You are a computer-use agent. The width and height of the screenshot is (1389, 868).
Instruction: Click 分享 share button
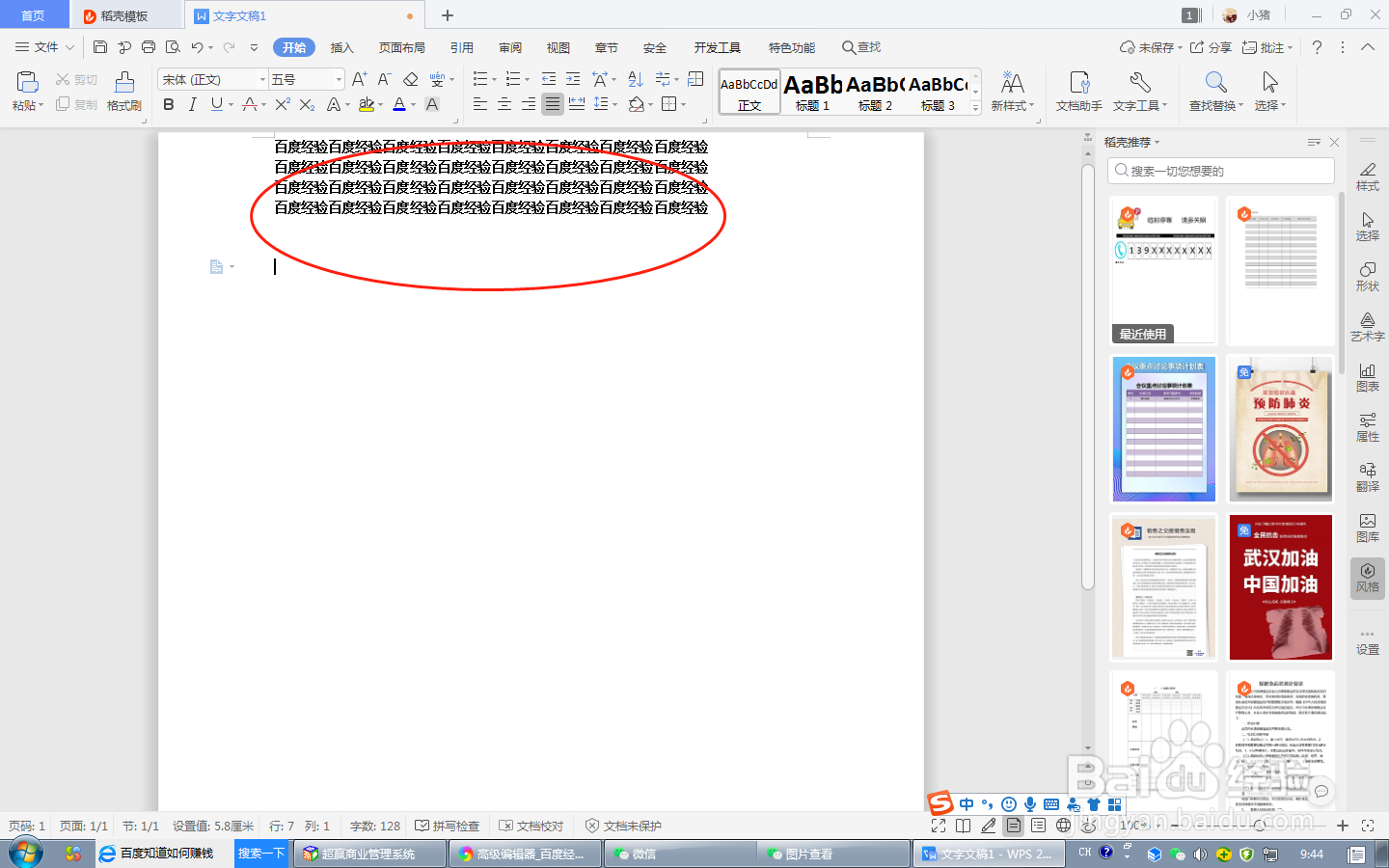(1211, 47)
